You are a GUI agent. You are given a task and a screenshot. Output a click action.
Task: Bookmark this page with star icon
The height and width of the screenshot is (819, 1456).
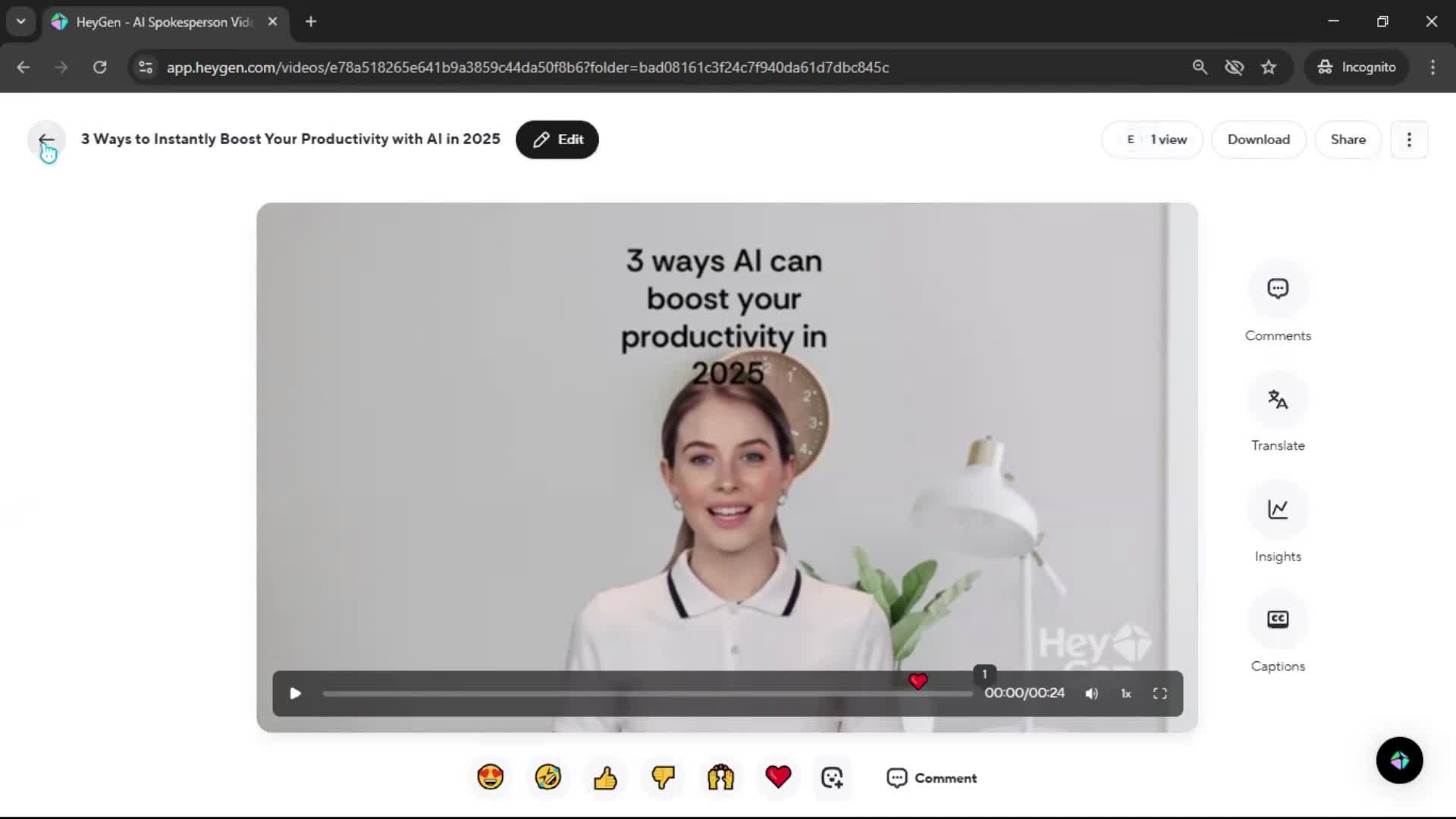coord(1269,67)
